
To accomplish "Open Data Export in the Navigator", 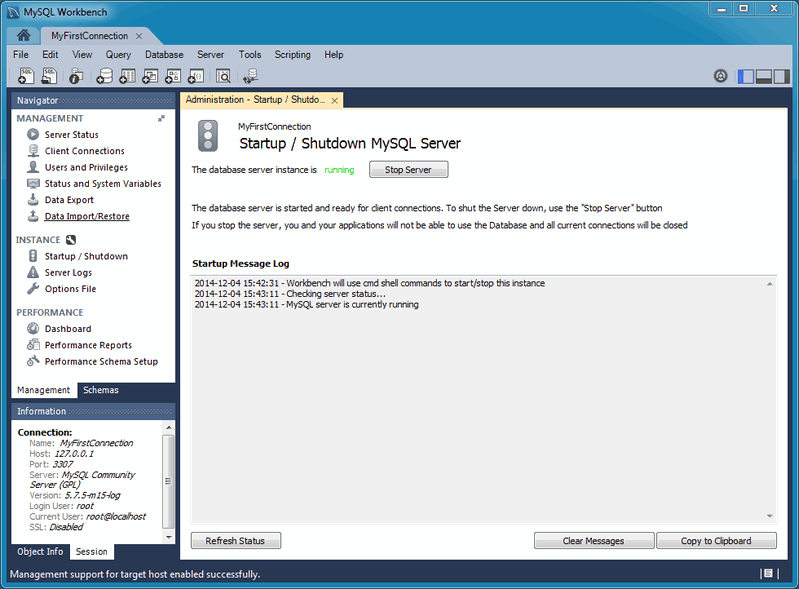I will pyautogui.click(x=69, y=200).
